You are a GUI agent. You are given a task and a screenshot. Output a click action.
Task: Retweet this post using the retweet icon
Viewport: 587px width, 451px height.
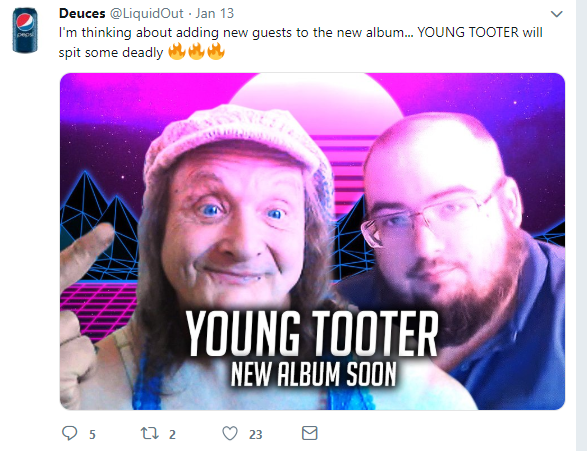tap(149, 433)
